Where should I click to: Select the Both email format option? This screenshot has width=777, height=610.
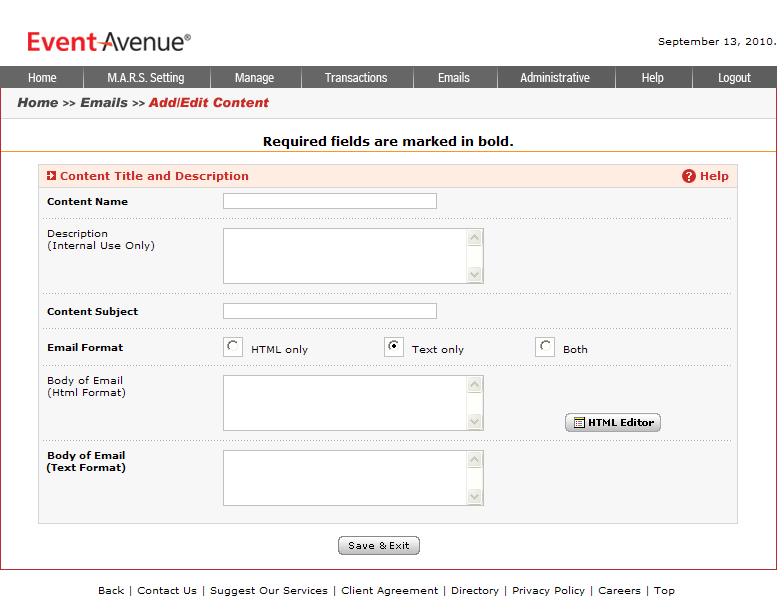coord(545,347)
